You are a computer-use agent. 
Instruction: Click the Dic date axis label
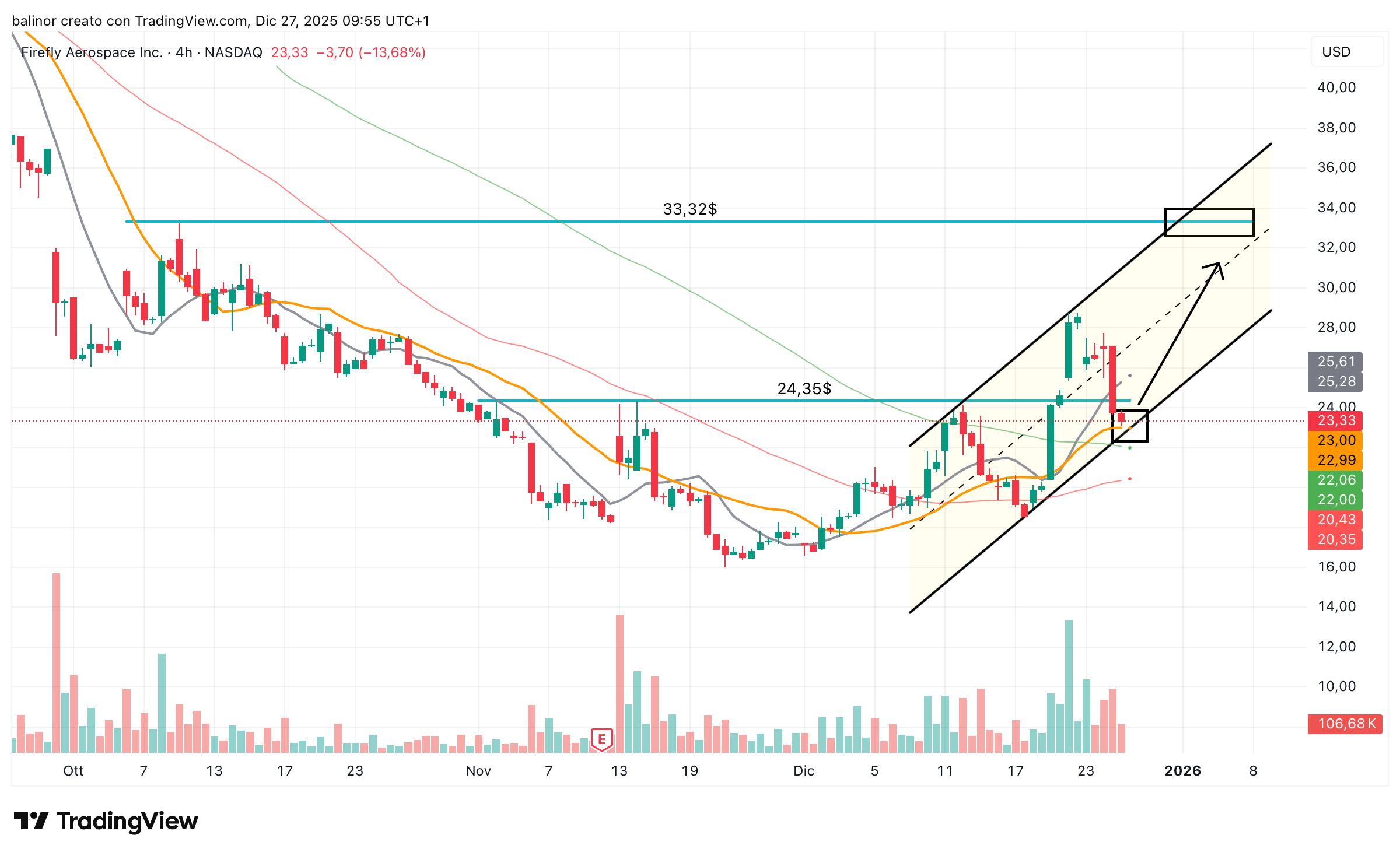point(804,771)
